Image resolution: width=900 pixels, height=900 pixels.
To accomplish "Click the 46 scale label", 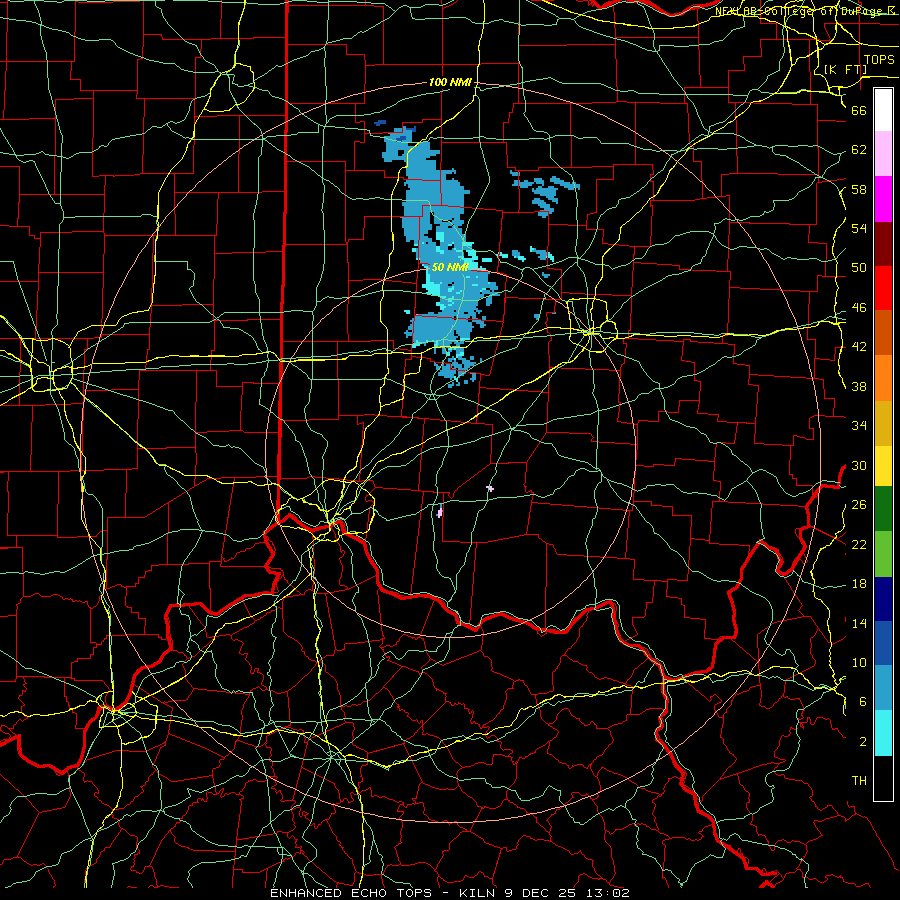I will point(859,308).
